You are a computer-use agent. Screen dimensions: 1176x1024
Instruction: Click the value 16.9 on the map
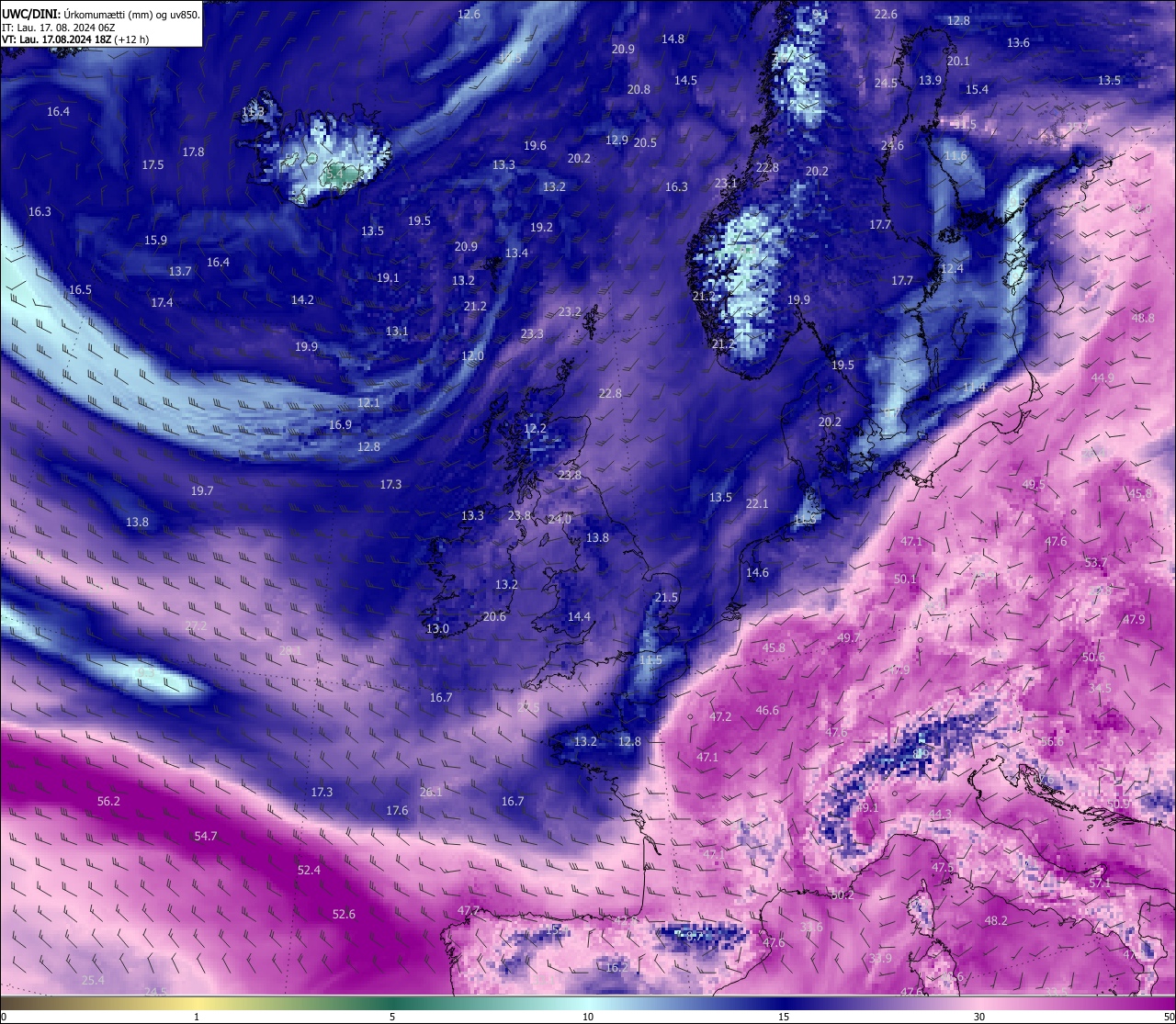coord(340,424)
